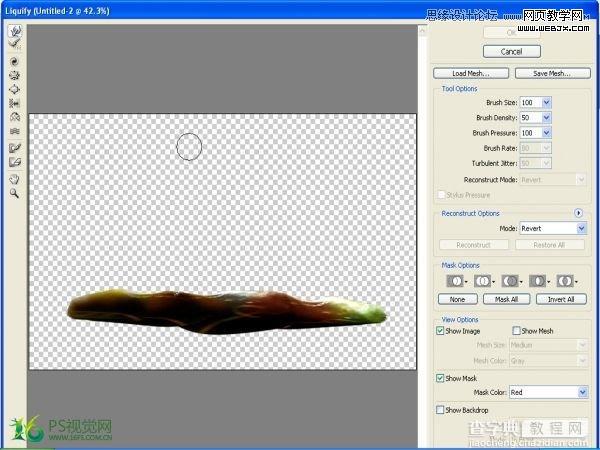The height and width of the screenshot is (450, 600).
Task: Click the Add to Selection mask icon
Action: (484, 281)
